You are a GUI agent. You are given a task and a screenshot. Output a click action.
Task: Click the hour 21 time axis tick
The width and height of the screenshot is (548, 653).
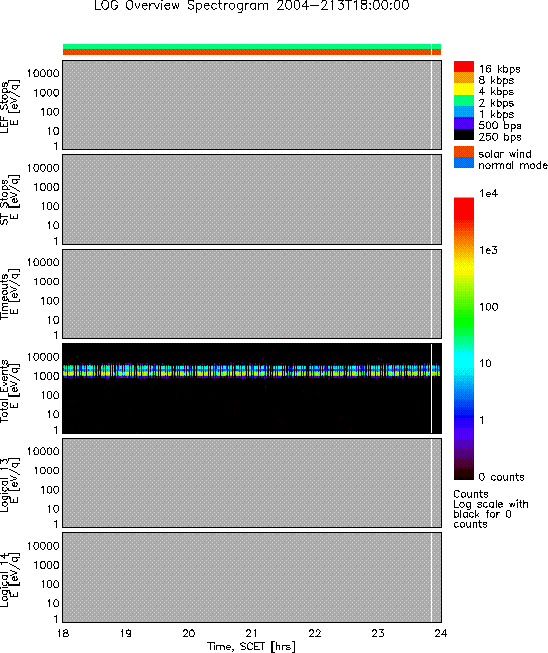coord(252,633)
